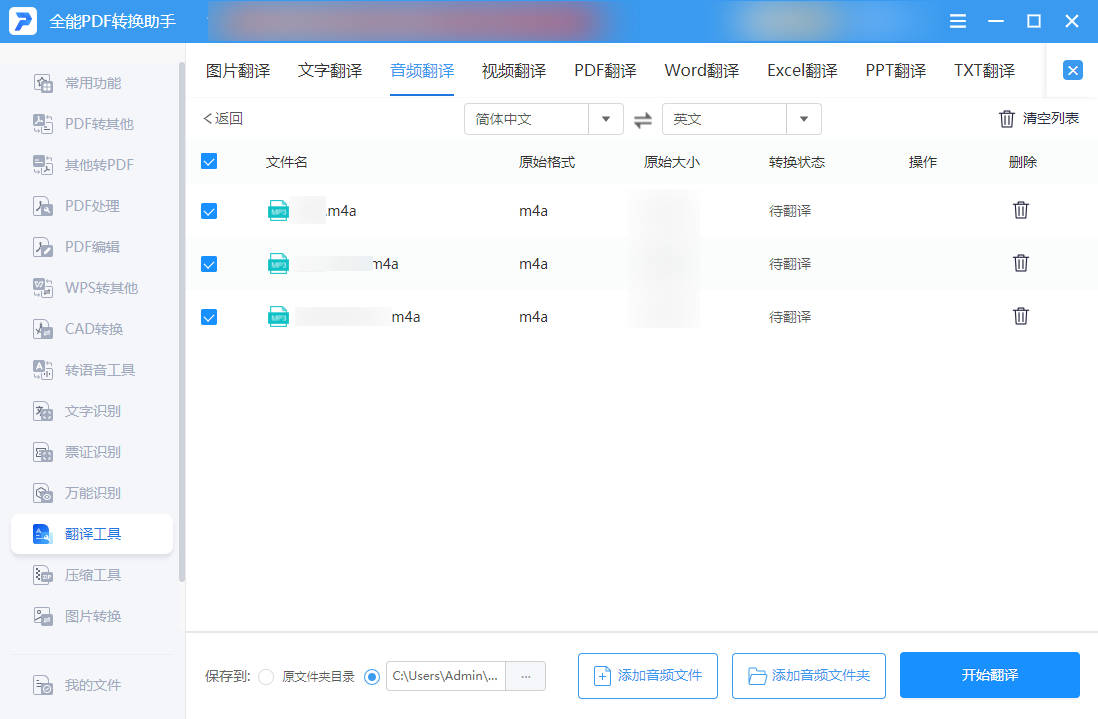The width and height of the screenshot is (1098, 719).
Task: Go to PDF处理 in the sidebar
Action: point(92,206)
